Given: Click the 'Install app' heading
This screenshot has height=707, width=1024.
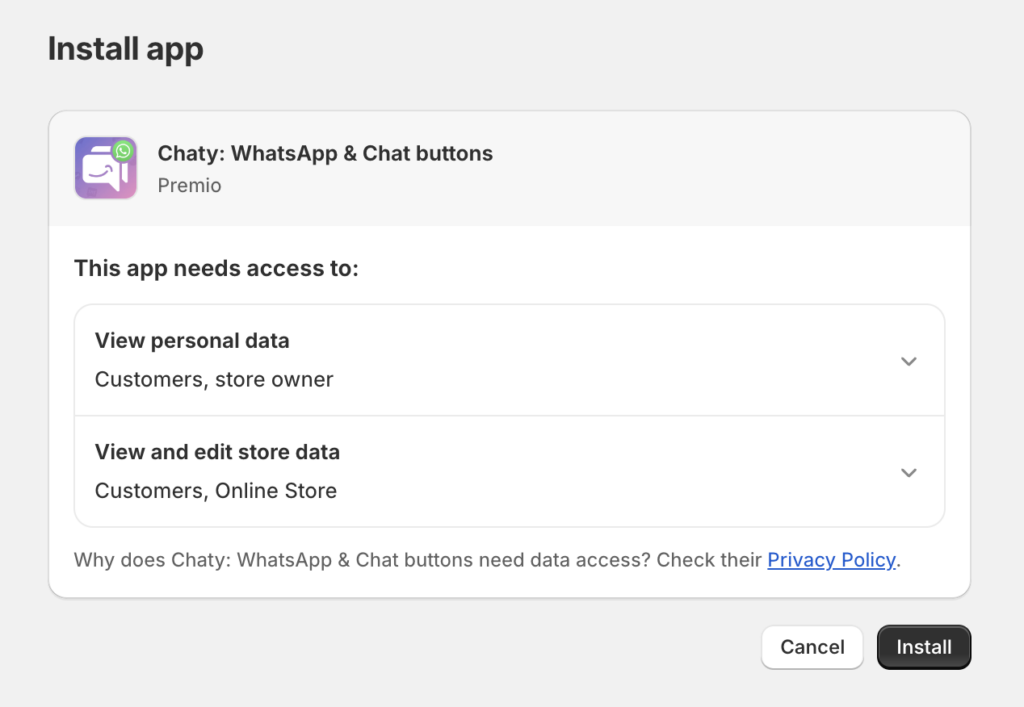Looking at the screenshot, I should [x=125, y=50].
